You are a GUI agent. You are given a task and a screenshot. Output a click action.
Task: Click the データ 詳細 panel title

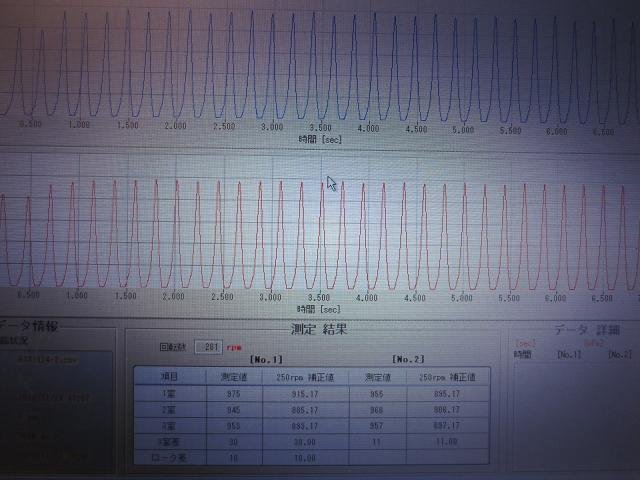[587, 330]
